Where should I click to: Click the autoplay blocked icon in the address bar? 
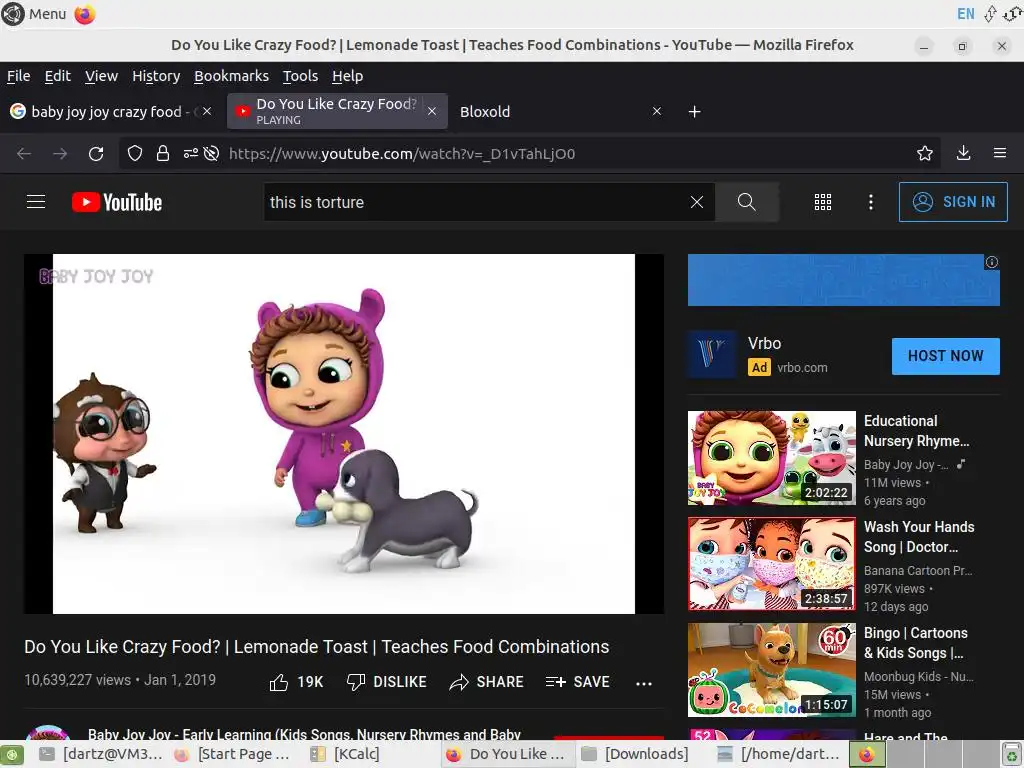click(x=211, y=153)
